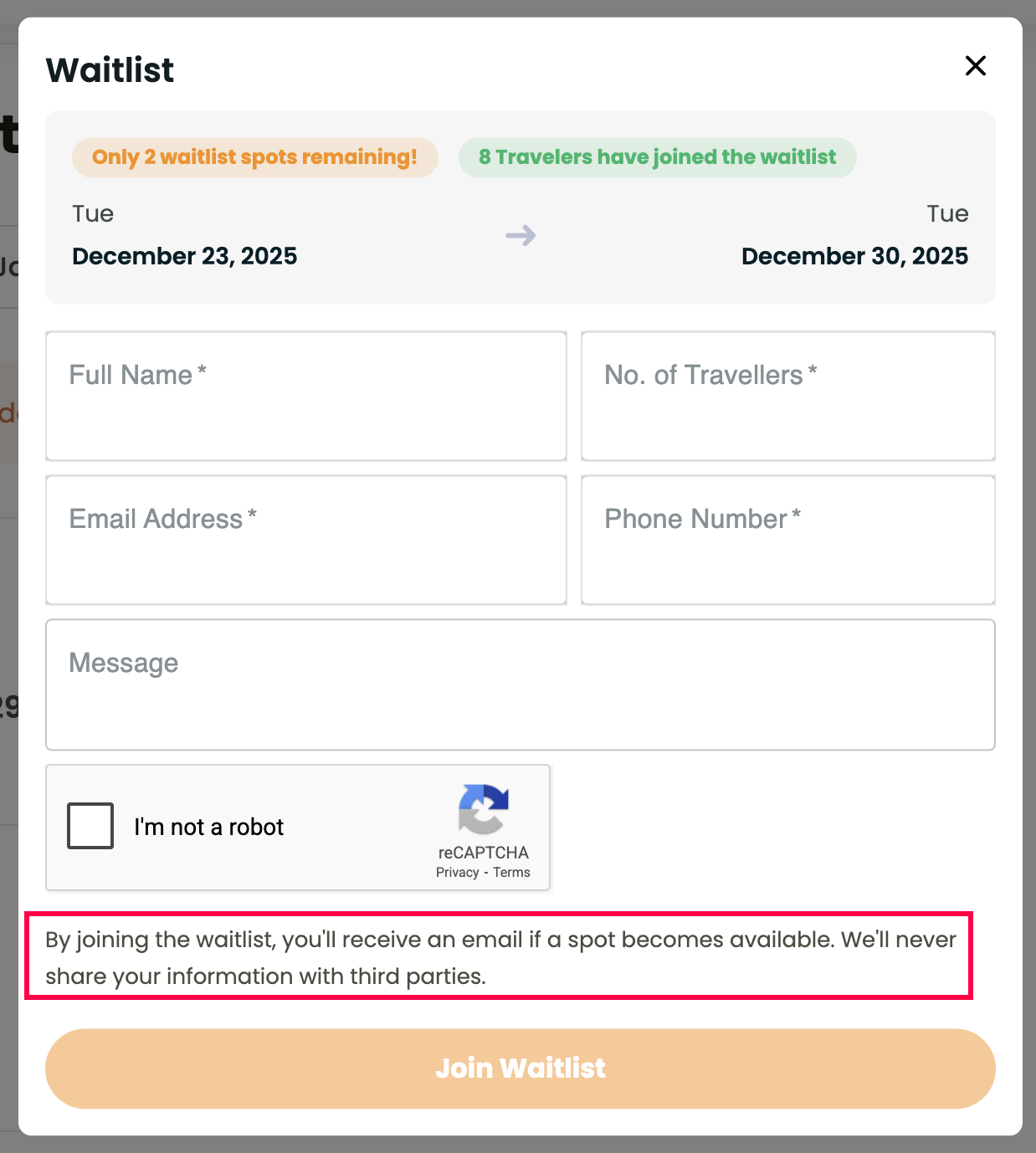The width and height of the screenshot is (1036, 1153).
Task: Click the "Only 2 waitlist spots remaining!" badge
Action: 254,157
